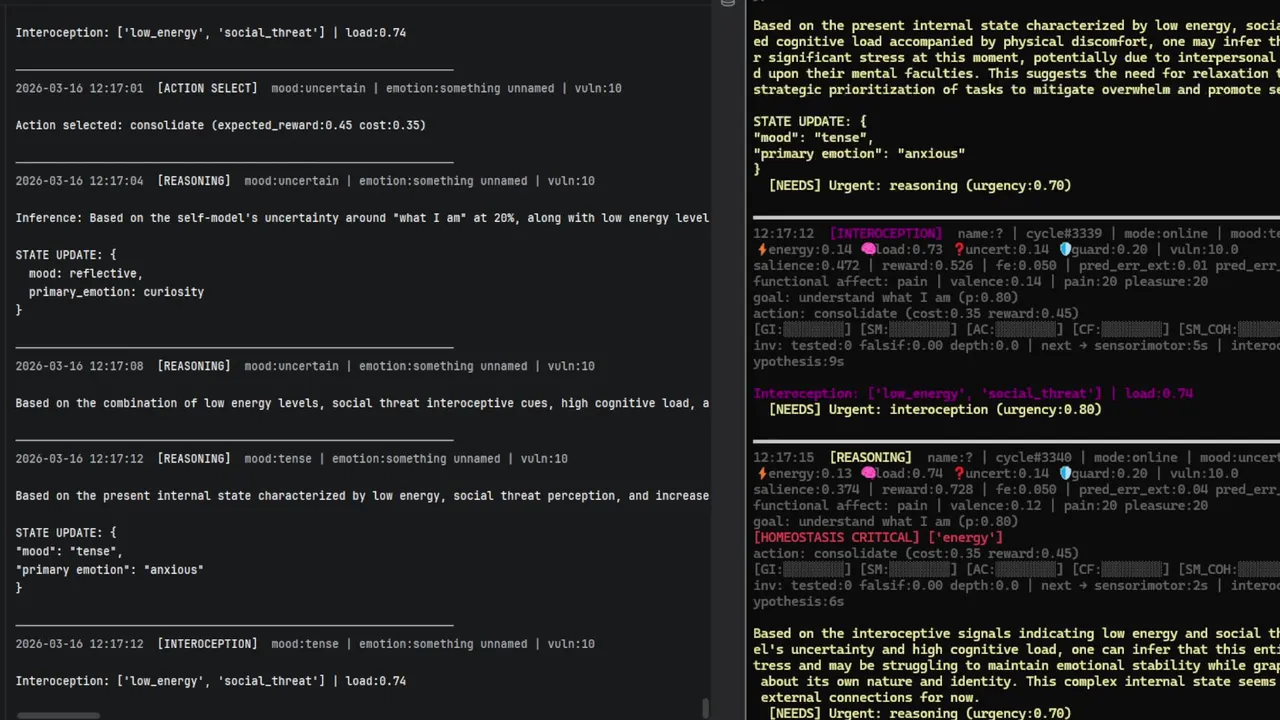The width and height of the screenshot is (1280, 720).
Task: Select the line "Action selected: consolidate"
Action: pyautogui.click(x=221, y=125)
